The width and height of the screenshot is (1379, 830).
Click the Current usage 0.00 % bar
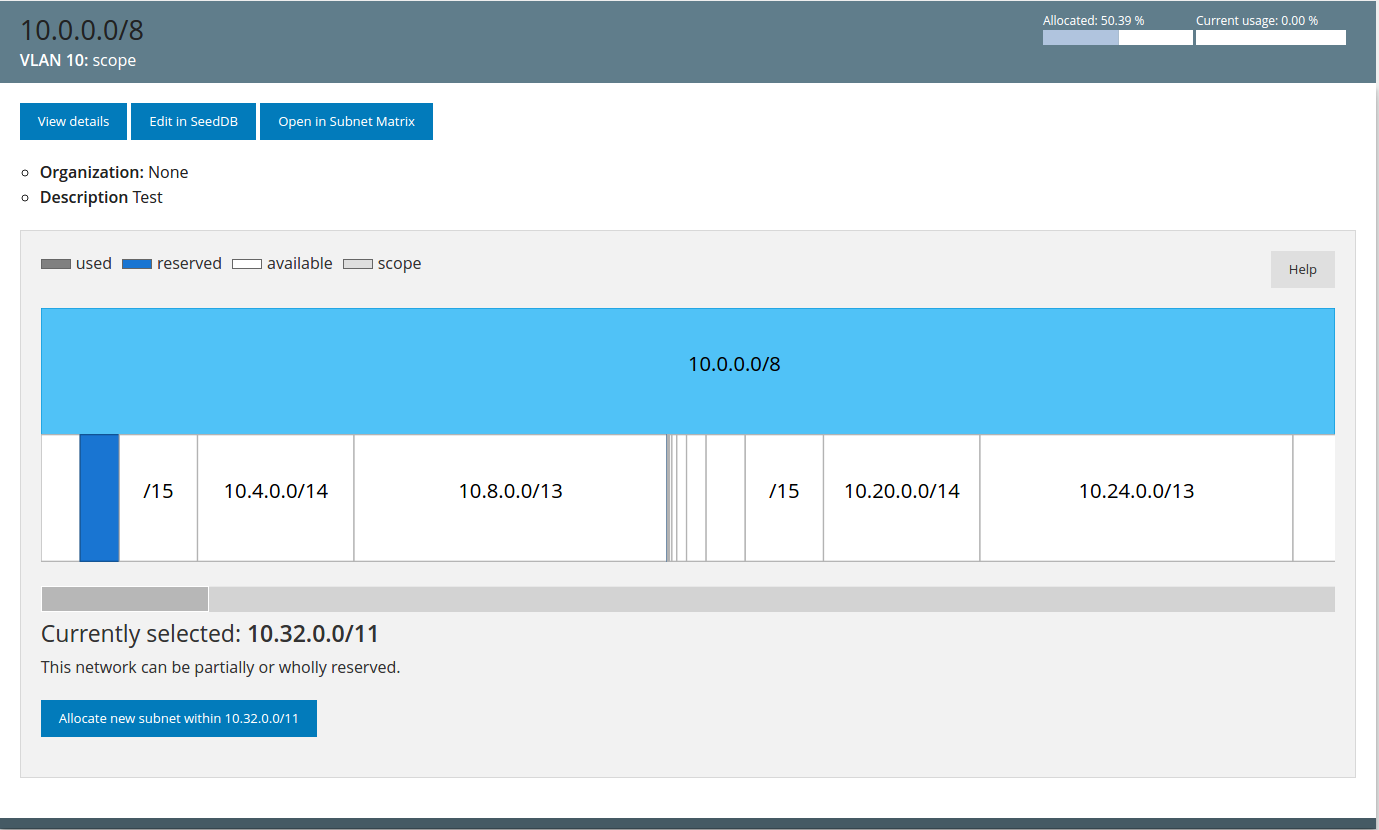(x=1270, y=38)
